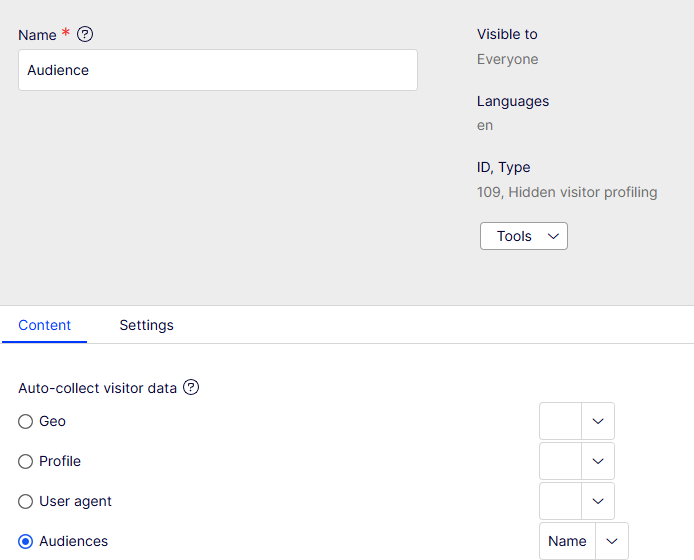Click the Audiences option label
The image size is (694, 560).
(73, 541)
